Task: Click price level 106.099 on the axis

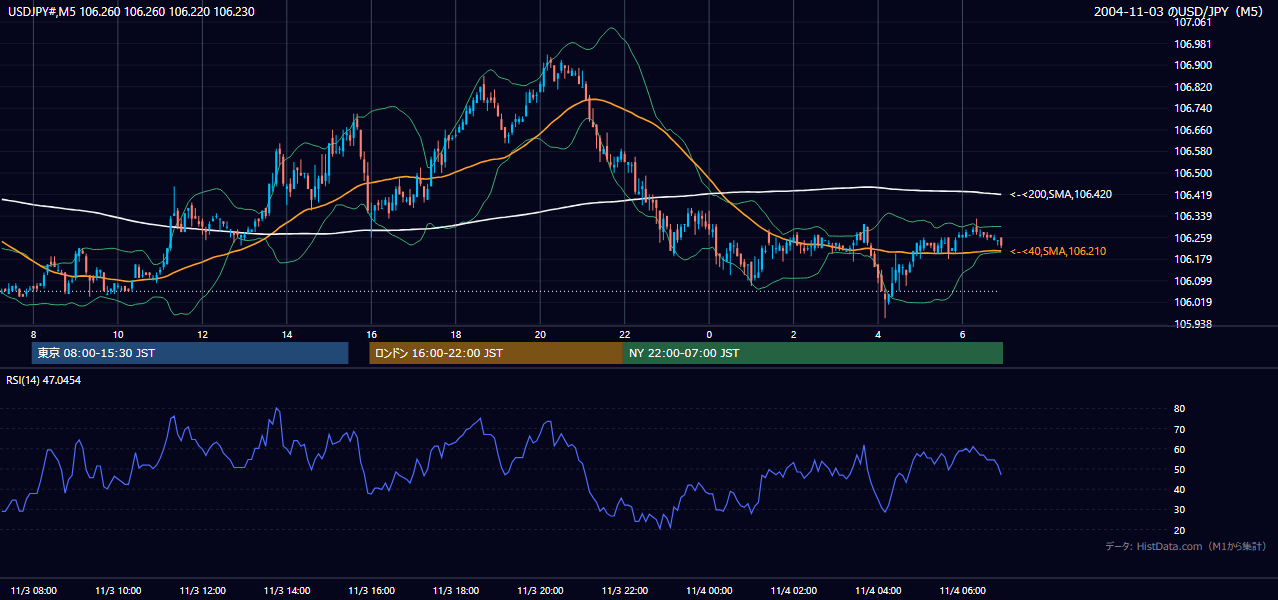Action: 1194,281
